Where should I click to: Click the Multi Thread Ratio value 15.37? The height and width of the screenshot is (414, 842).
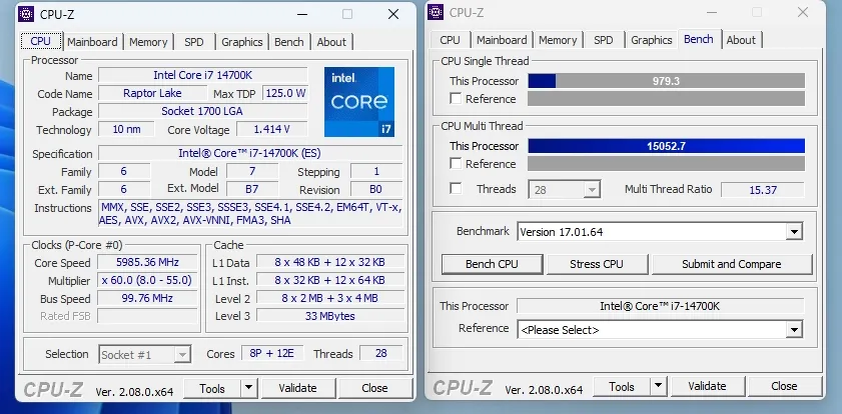[x=763, y=190]
